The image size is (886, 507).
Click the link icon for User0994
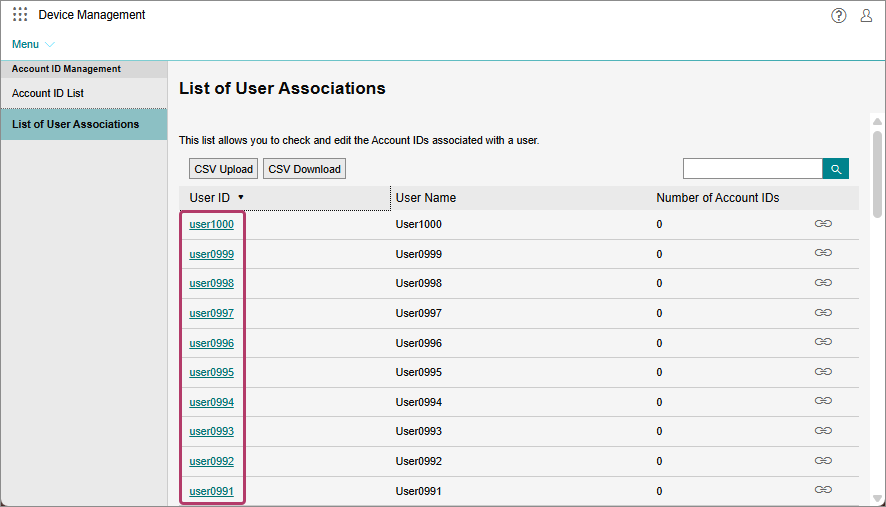(x=823, y=402)
